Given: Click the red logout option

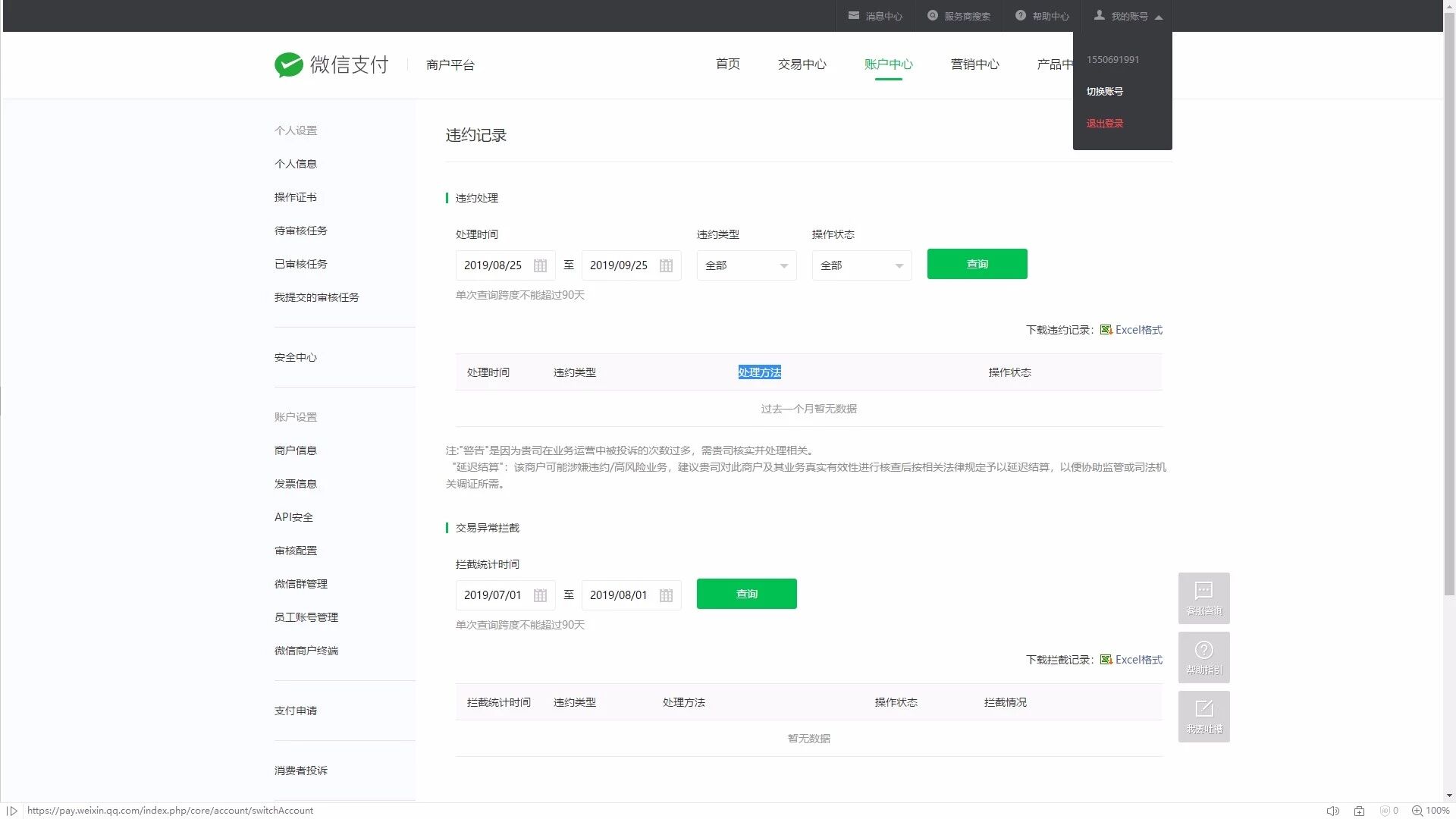Looking at the screenshot, I should click(1104, 124).
